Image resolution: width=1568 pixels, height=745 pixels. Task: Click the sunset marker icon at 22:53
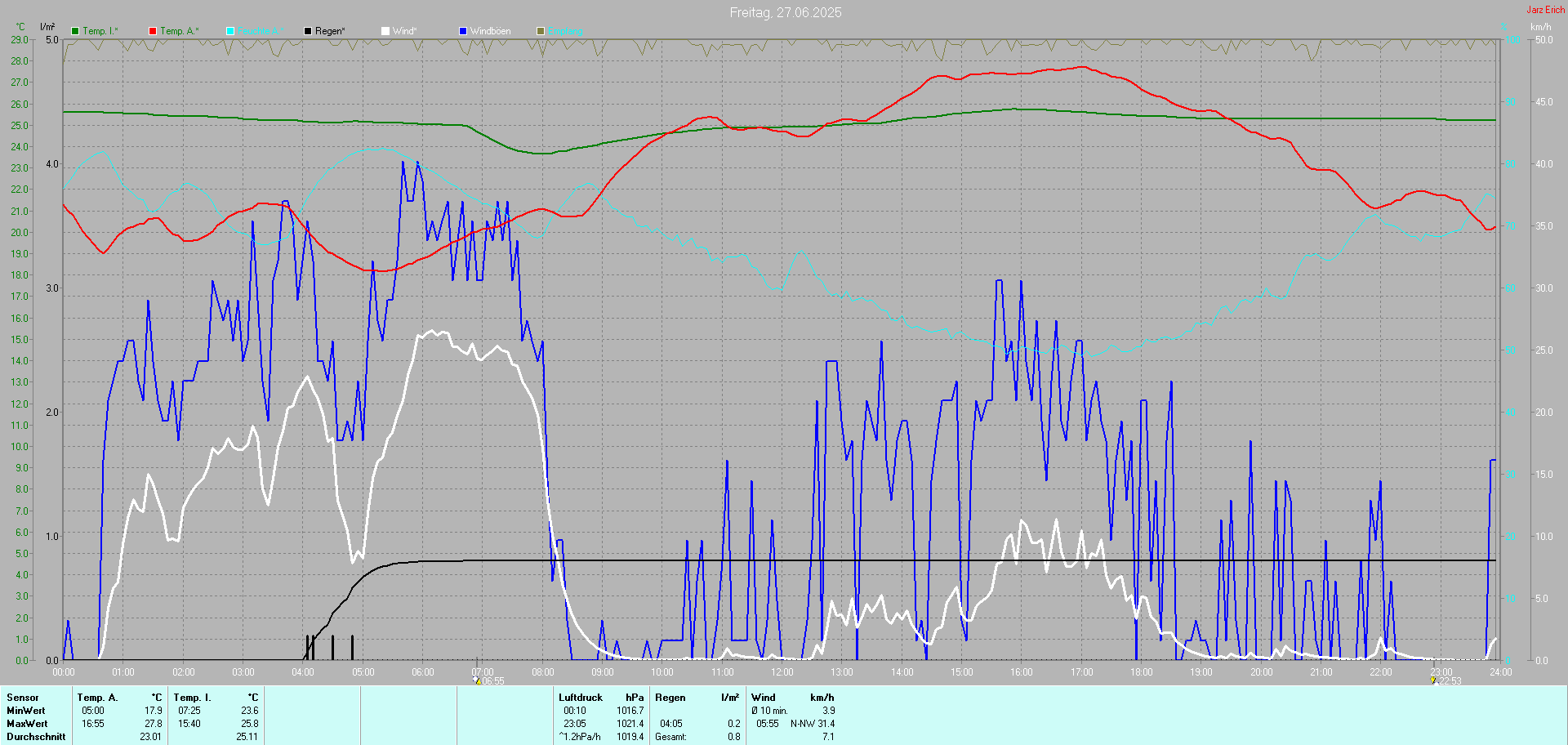point(1433,680)
